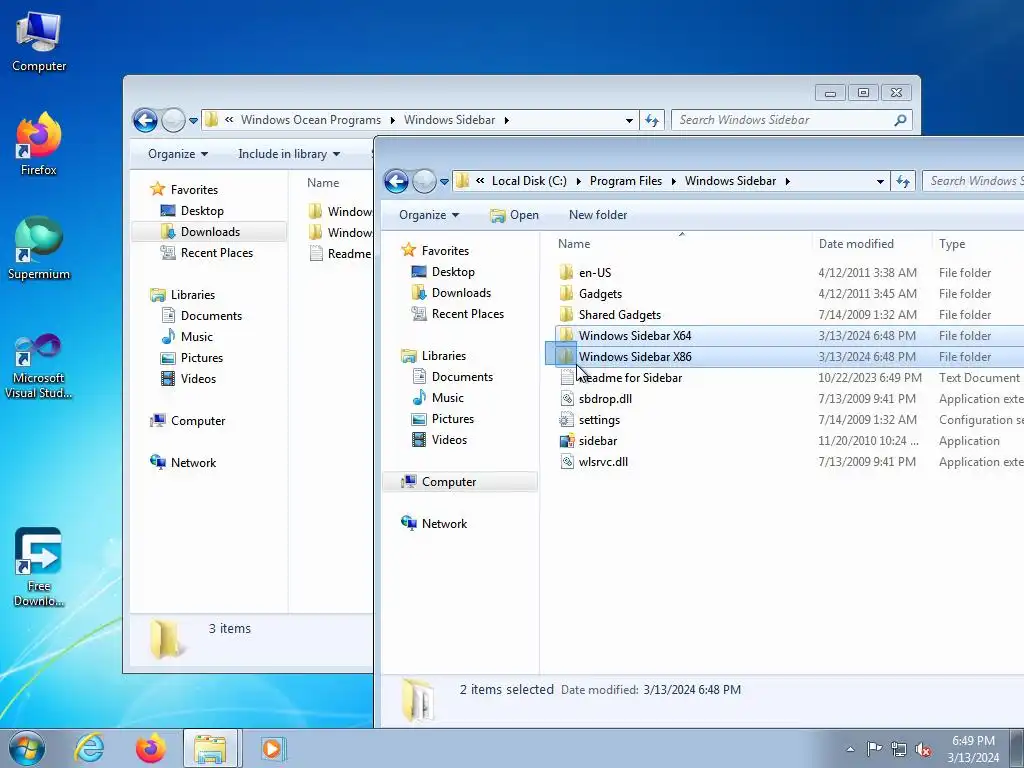Select sbdrop.dll file

pos(605,399)
